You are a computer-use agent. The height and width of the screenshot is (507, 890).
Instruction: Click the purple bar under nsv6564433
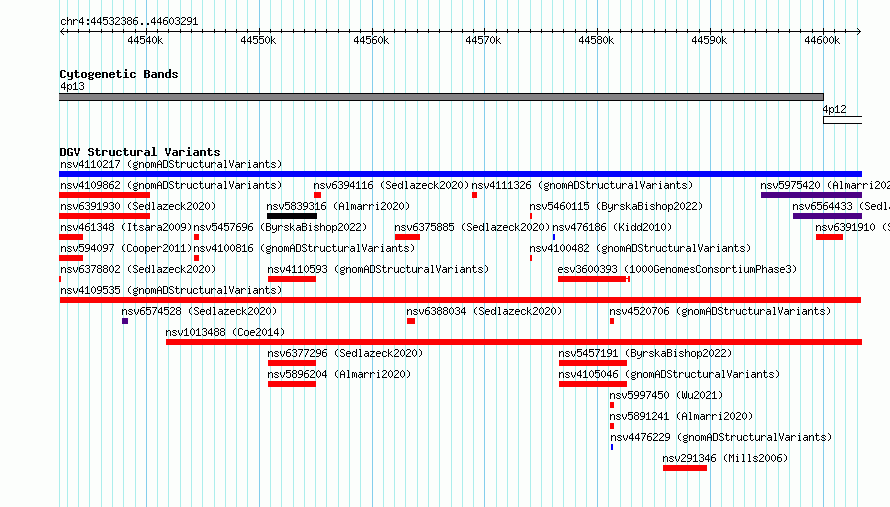827,216
